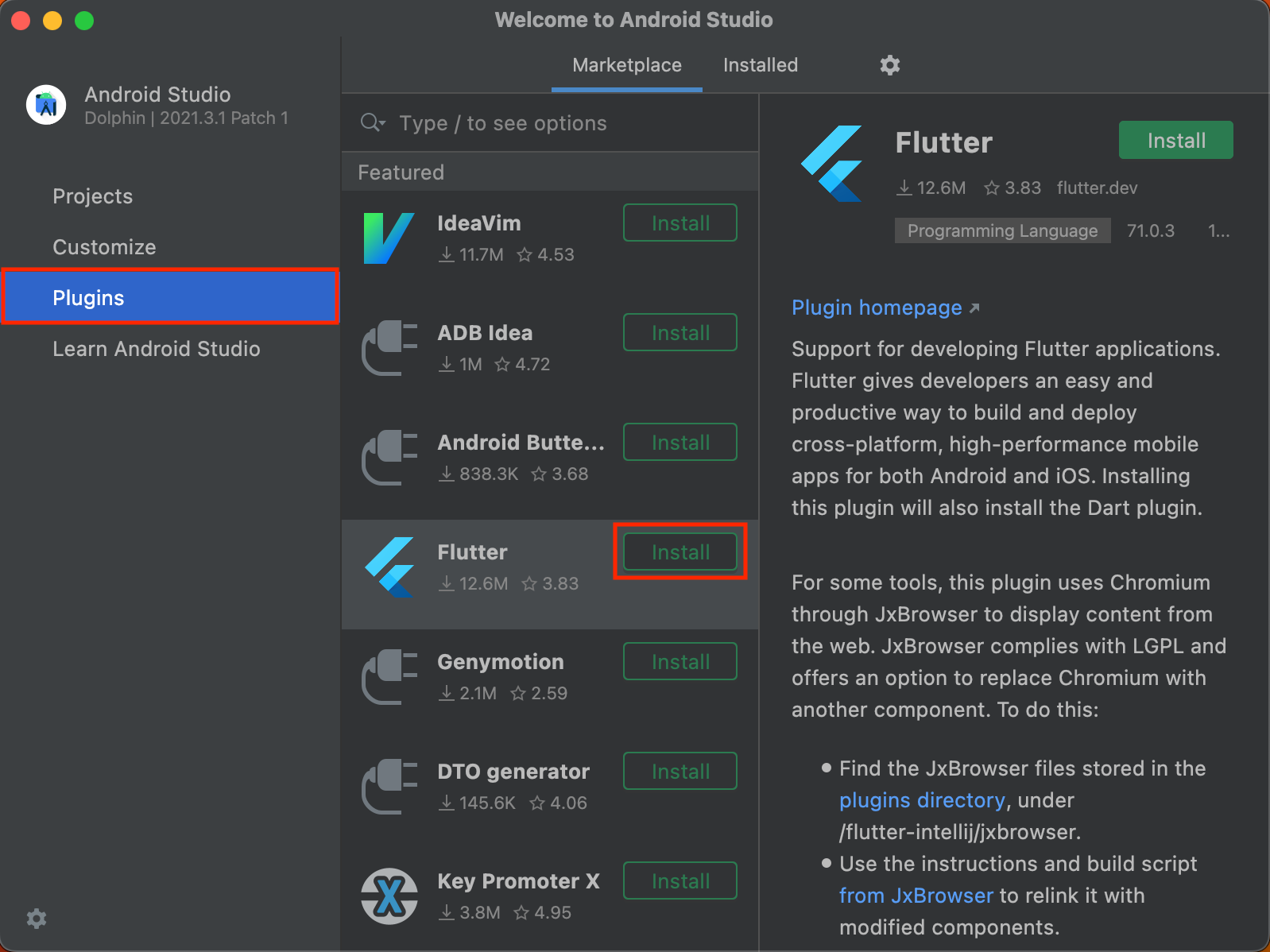Open the flutter.dev vendor link
Viewport: 1270px width, 952px height.
(1097, 188)
